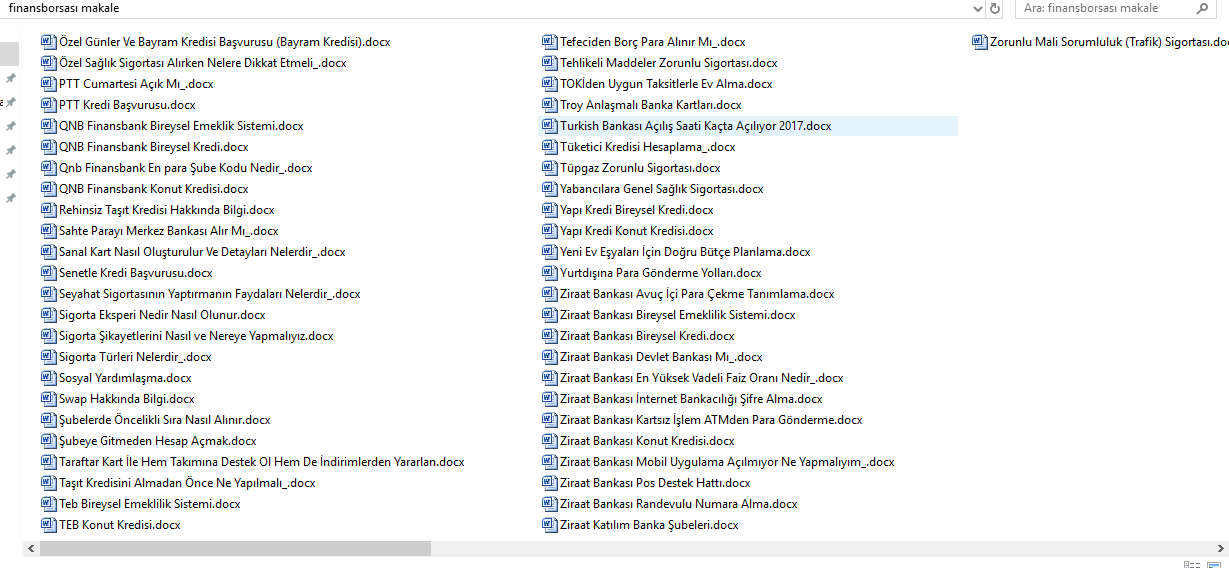Viewport: 1229px width, 568px height.
Task: Select the Zorunlu Mali Sorumluluk (Trafik) Sigortası icon
Action: [980, 42]
